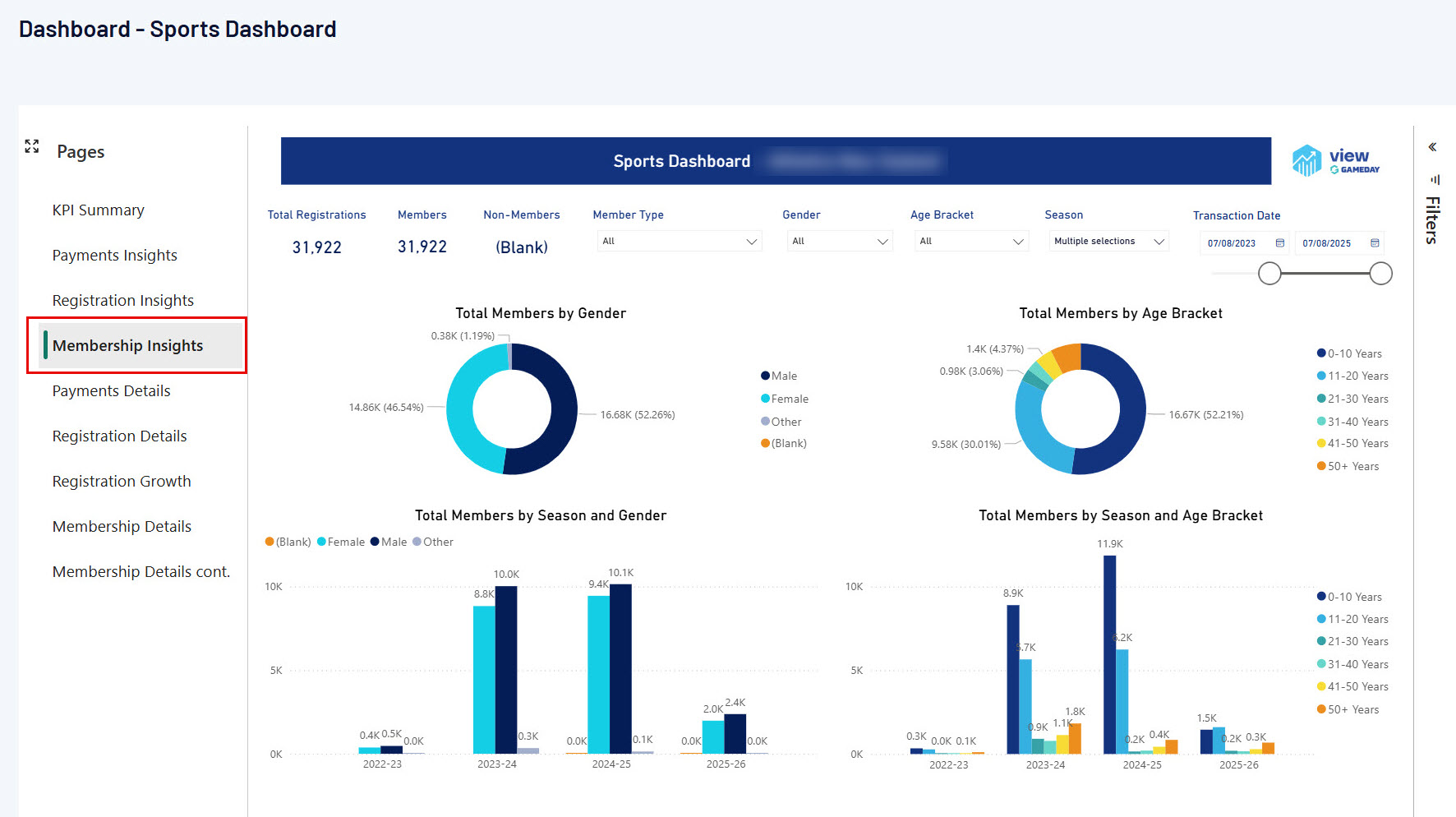Collapse the Filters pane with double chevron
Image resolution: width=1456 pixels, height=817 pixels.
coord(1432,147)
